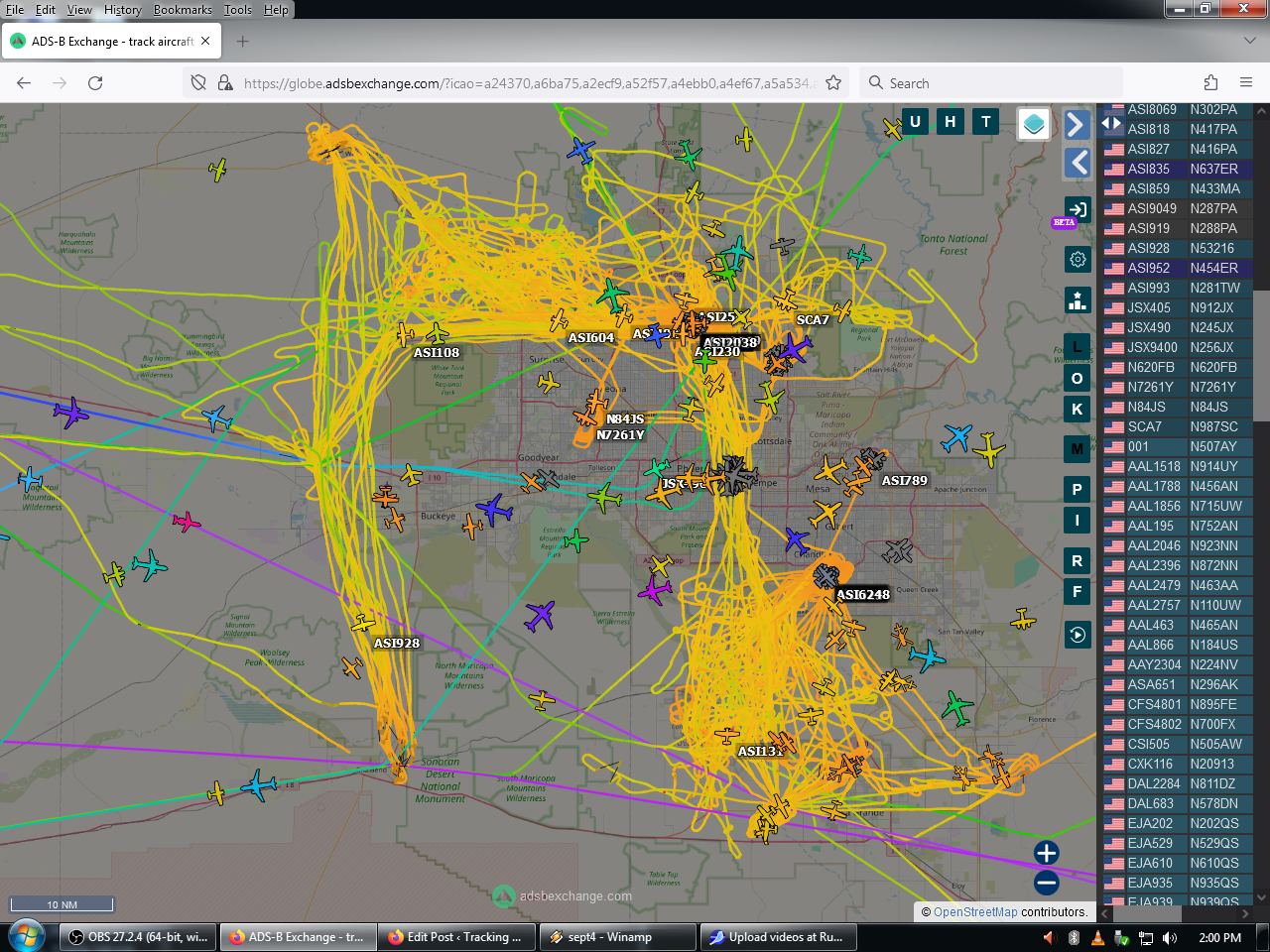Open the File menu

click(x=15, y=10)
